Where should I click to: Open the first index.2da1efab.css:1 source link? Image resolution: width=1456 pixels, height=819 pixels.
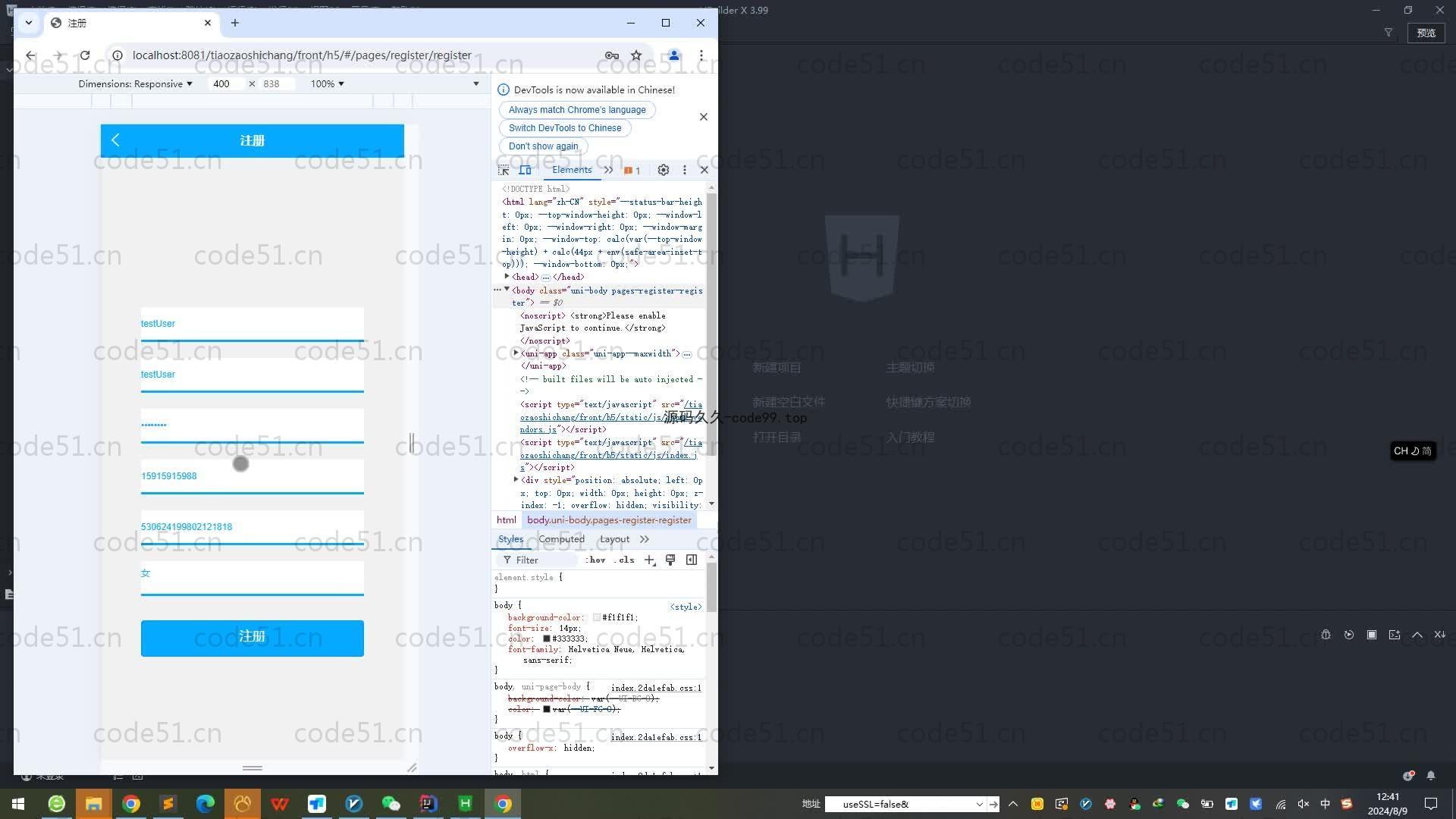coord(656,688)
